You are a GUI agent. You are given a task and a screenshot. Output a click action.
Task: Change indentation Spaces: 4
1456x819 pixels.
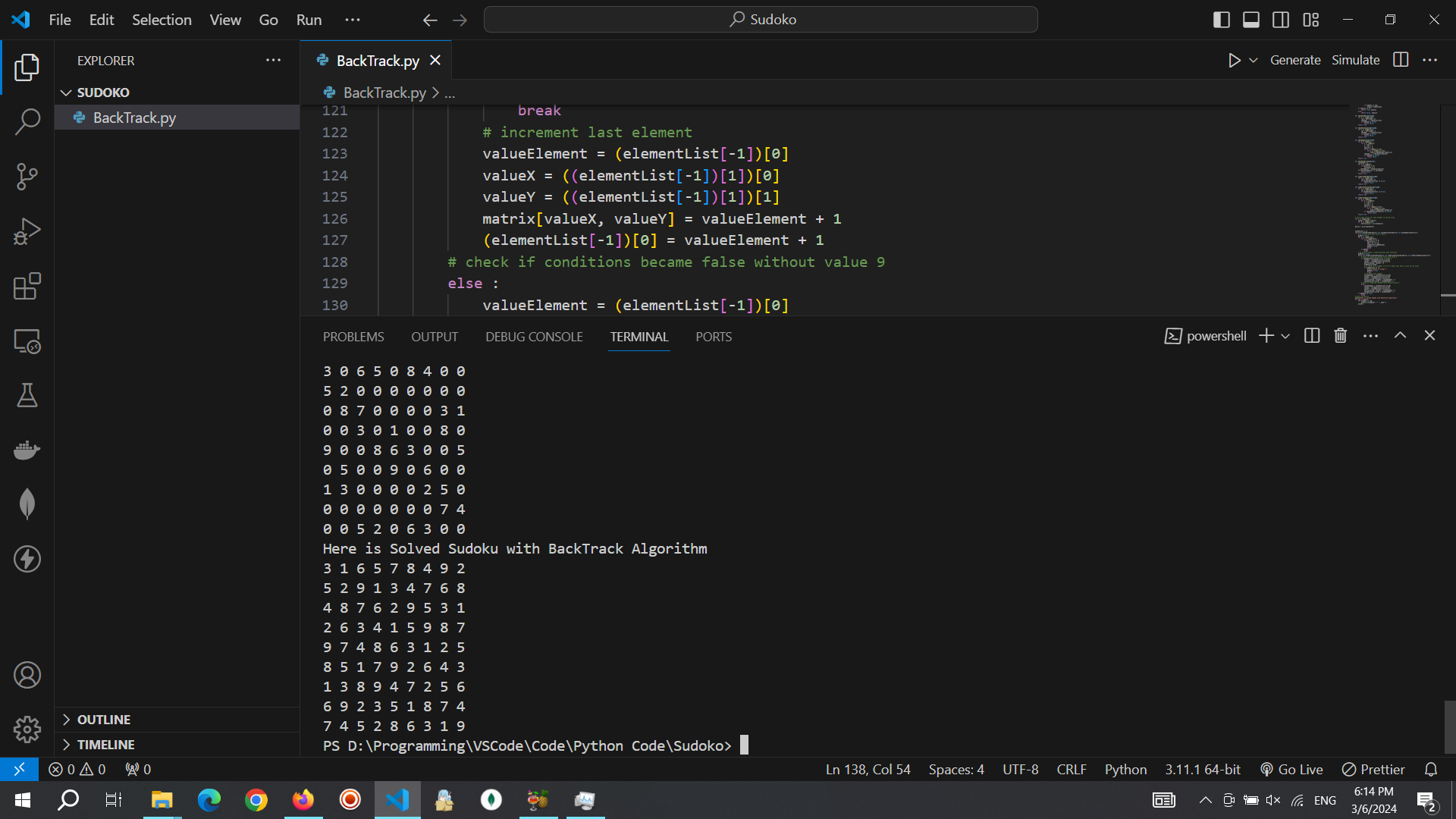pos(956,769)
